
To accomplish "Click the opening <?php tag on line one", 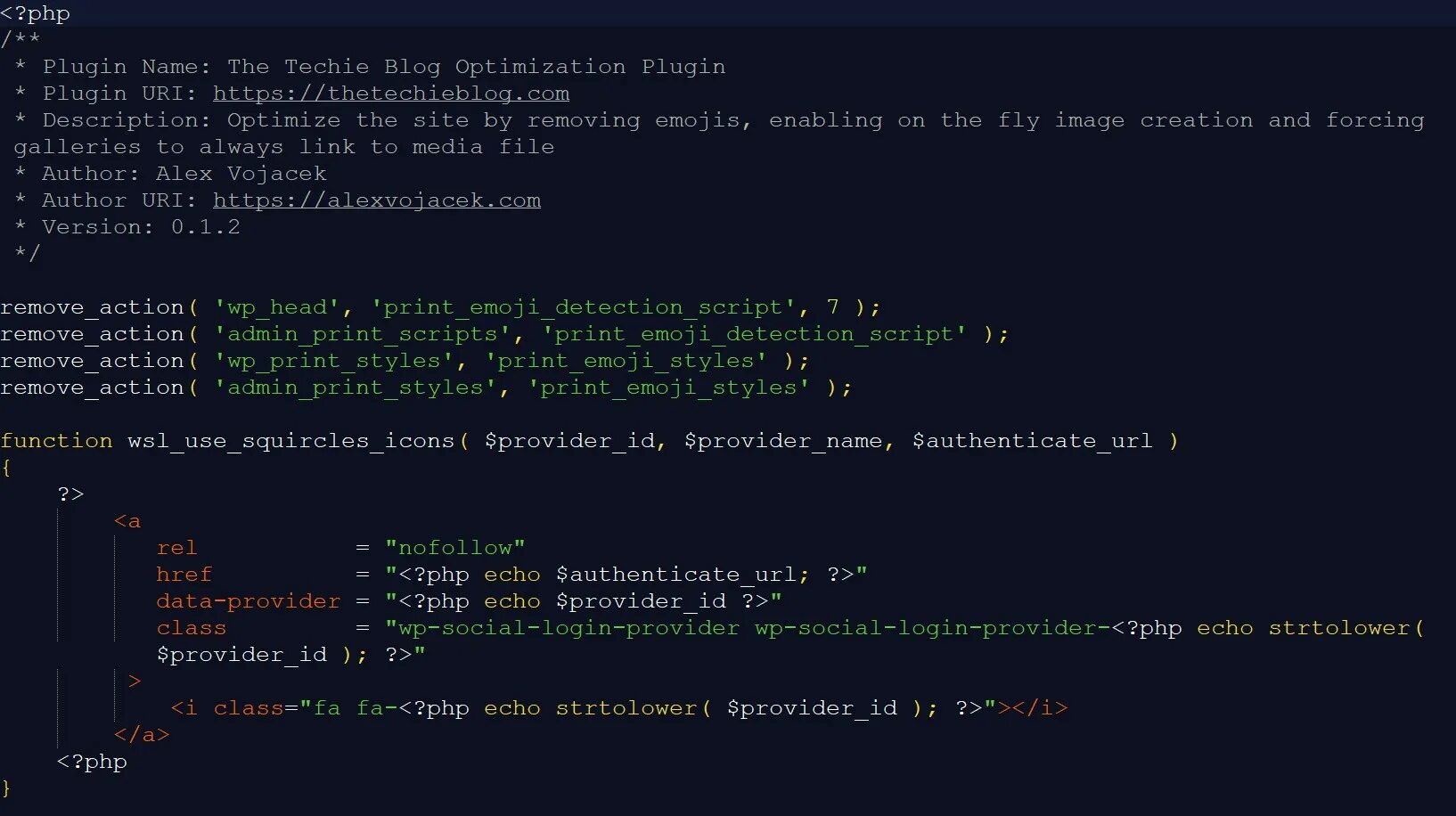I will coord(35,13).
